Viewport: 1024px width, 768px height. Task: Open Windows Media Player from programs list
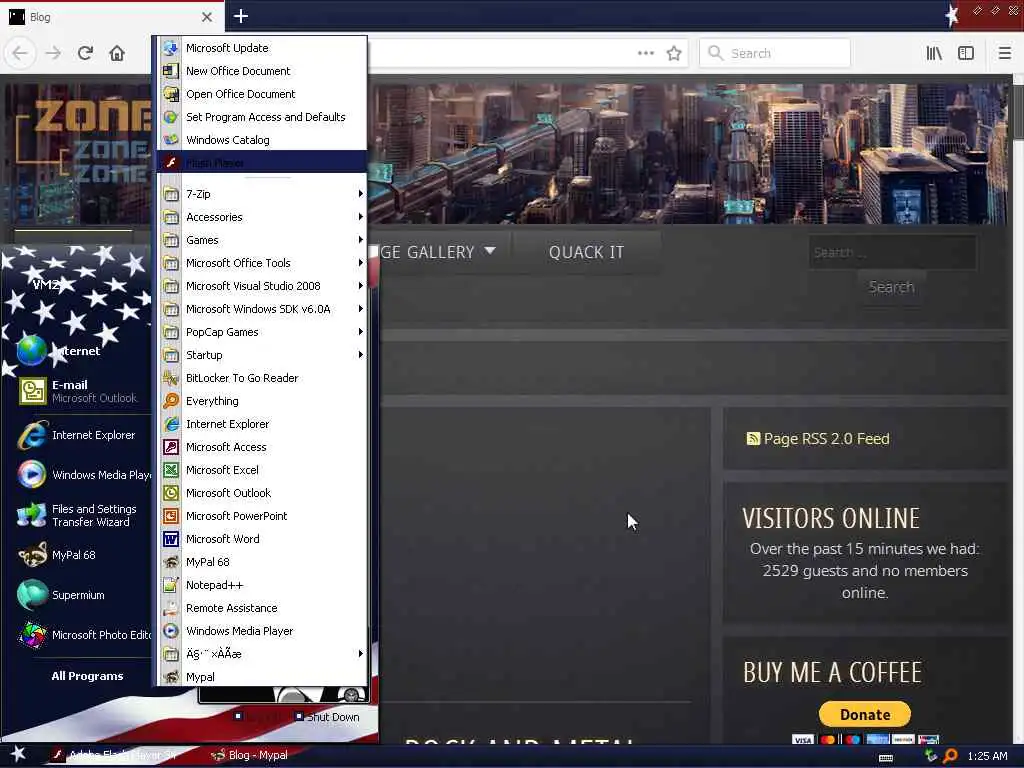pos(262,631)
